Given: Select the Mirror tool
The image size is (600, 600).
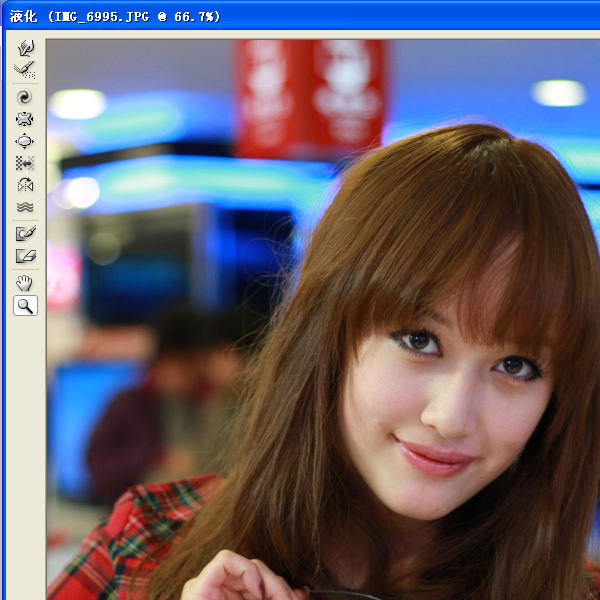Looking at the screenshot, I should [25, 185].
